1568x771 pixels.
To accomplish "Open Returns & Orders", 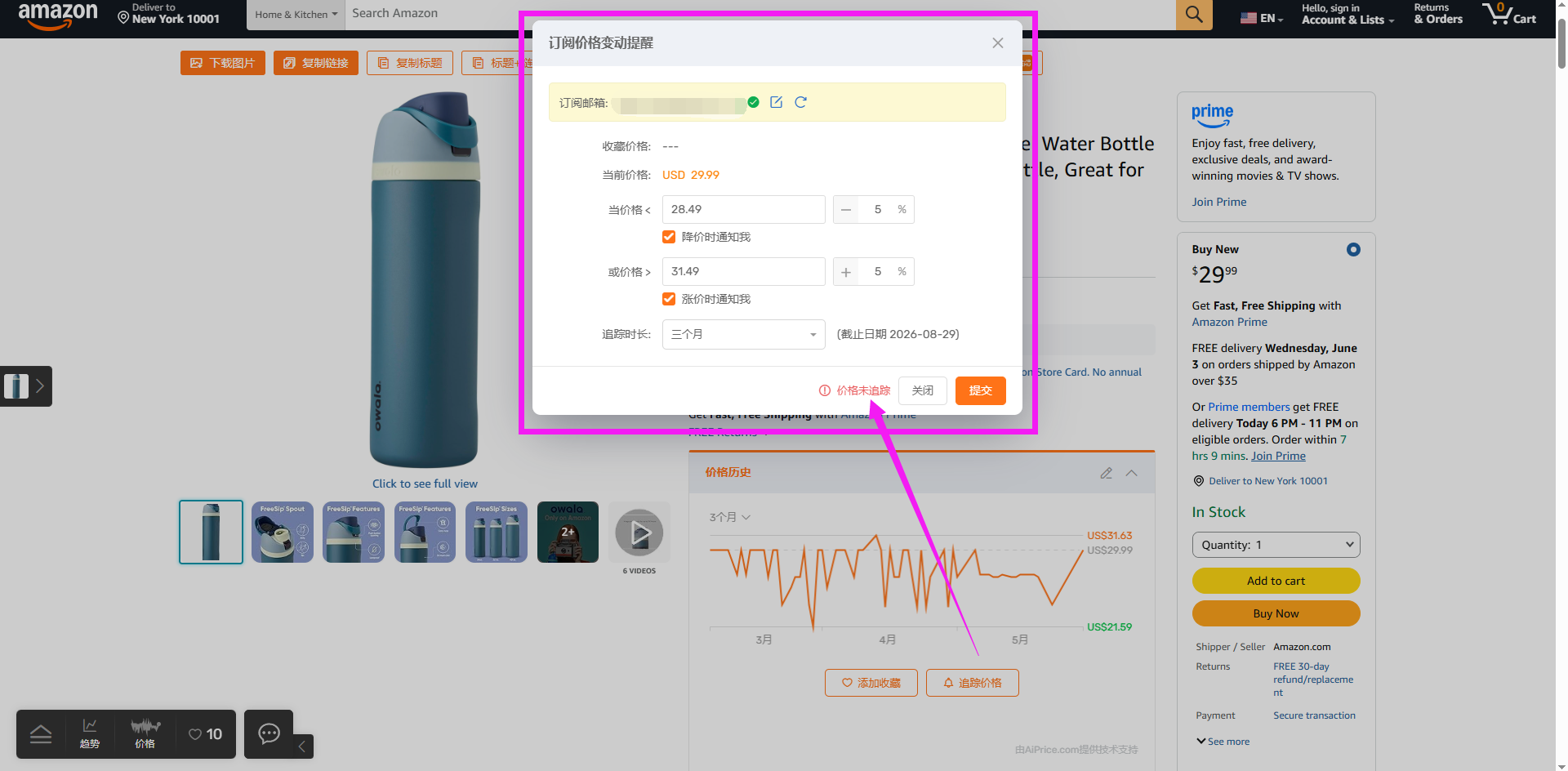I will click(x=1438, y=14).
